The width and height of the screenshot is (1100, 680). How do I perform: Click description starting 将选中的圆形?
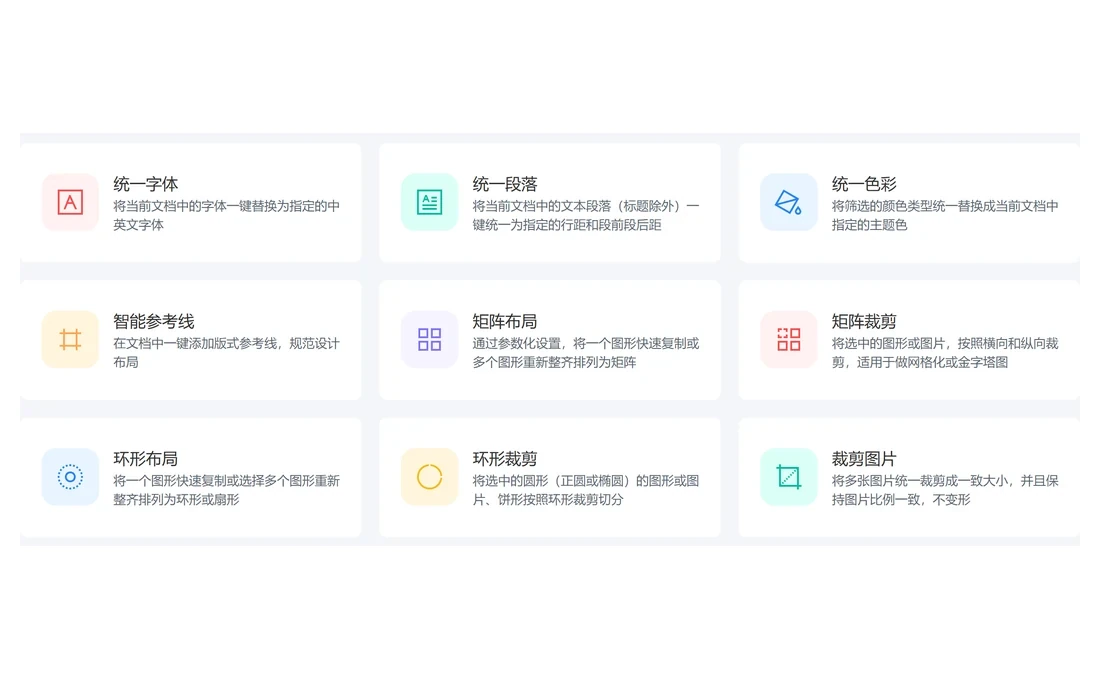click(586, 491)
